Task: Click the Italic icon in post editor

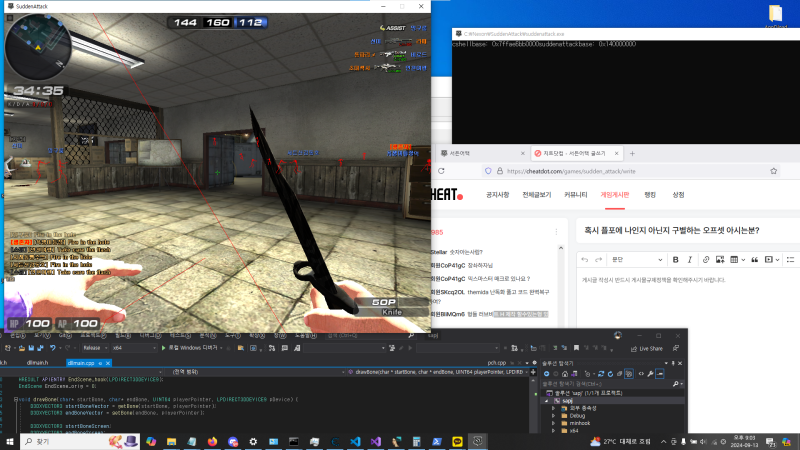Action: (690, 259)
